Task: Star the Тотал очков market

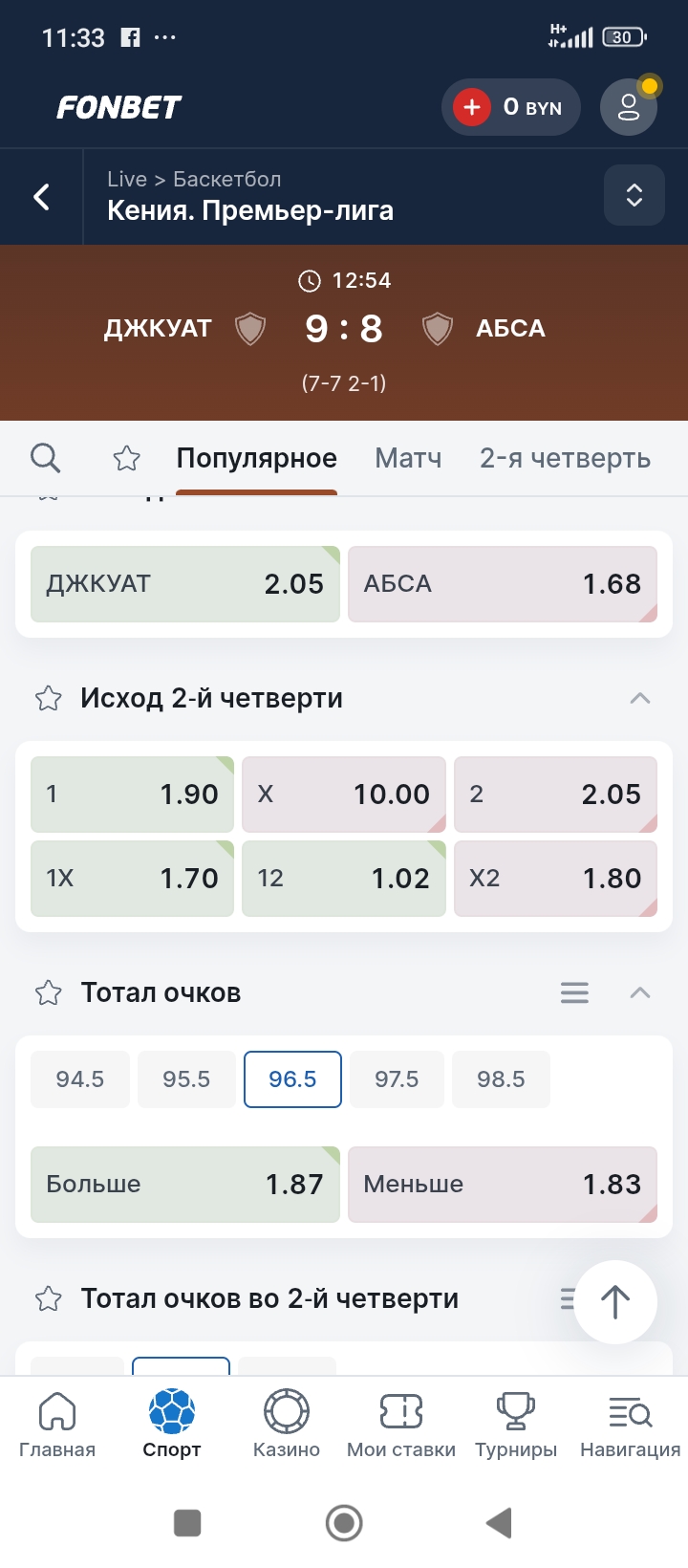Action: pos(49,993)
